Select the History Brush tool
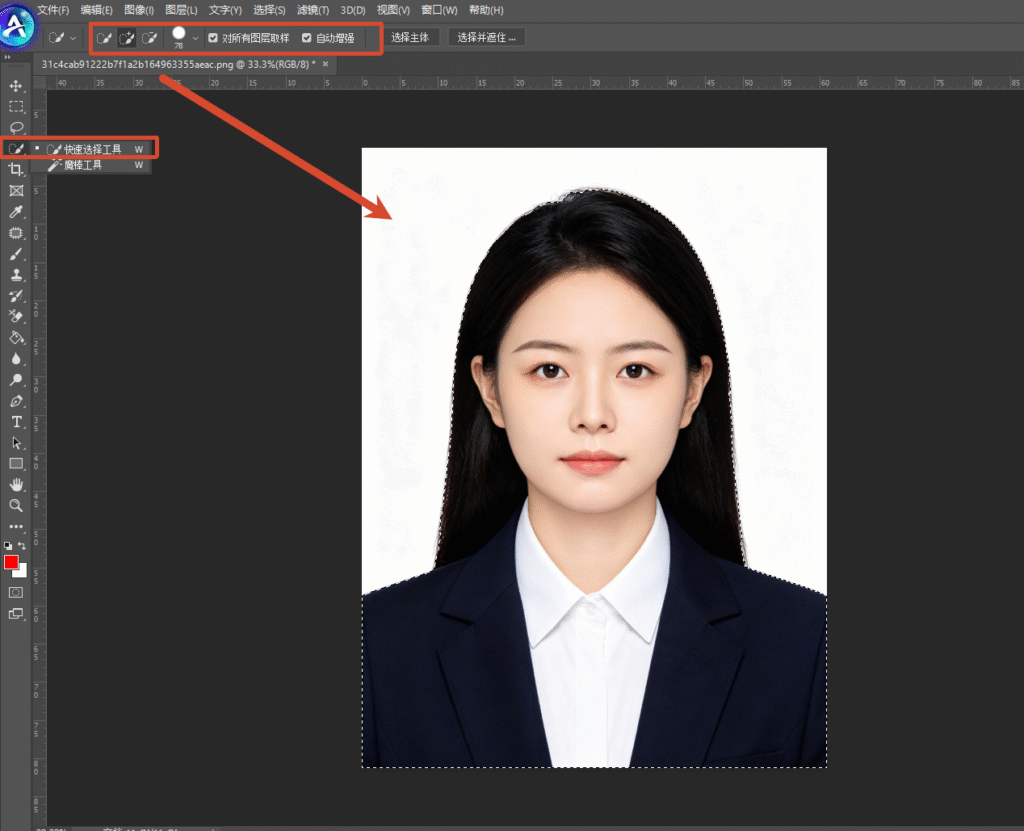 point(16,295)
